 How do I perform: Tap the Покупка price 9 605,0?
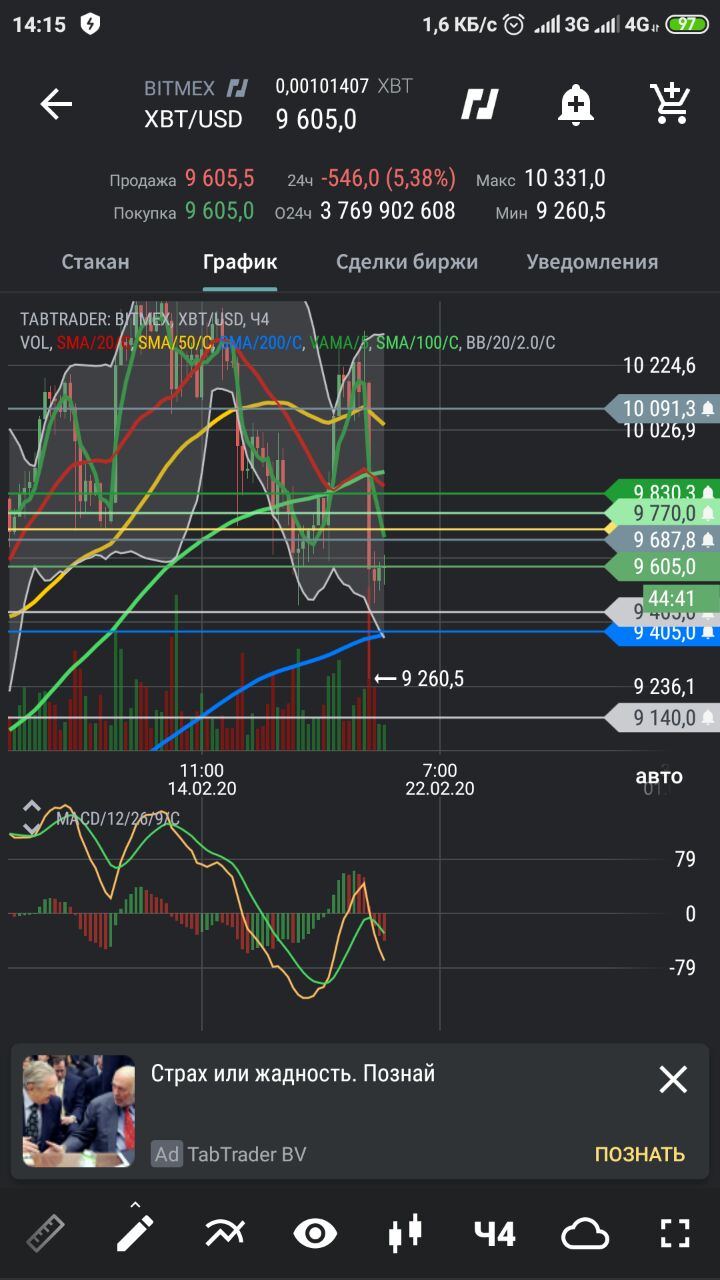(x=219, y=211)
